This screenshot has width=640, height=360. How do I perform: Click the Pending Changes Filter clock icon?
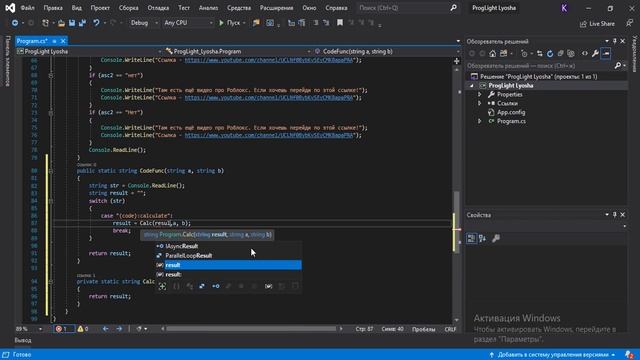pos(524,53)
